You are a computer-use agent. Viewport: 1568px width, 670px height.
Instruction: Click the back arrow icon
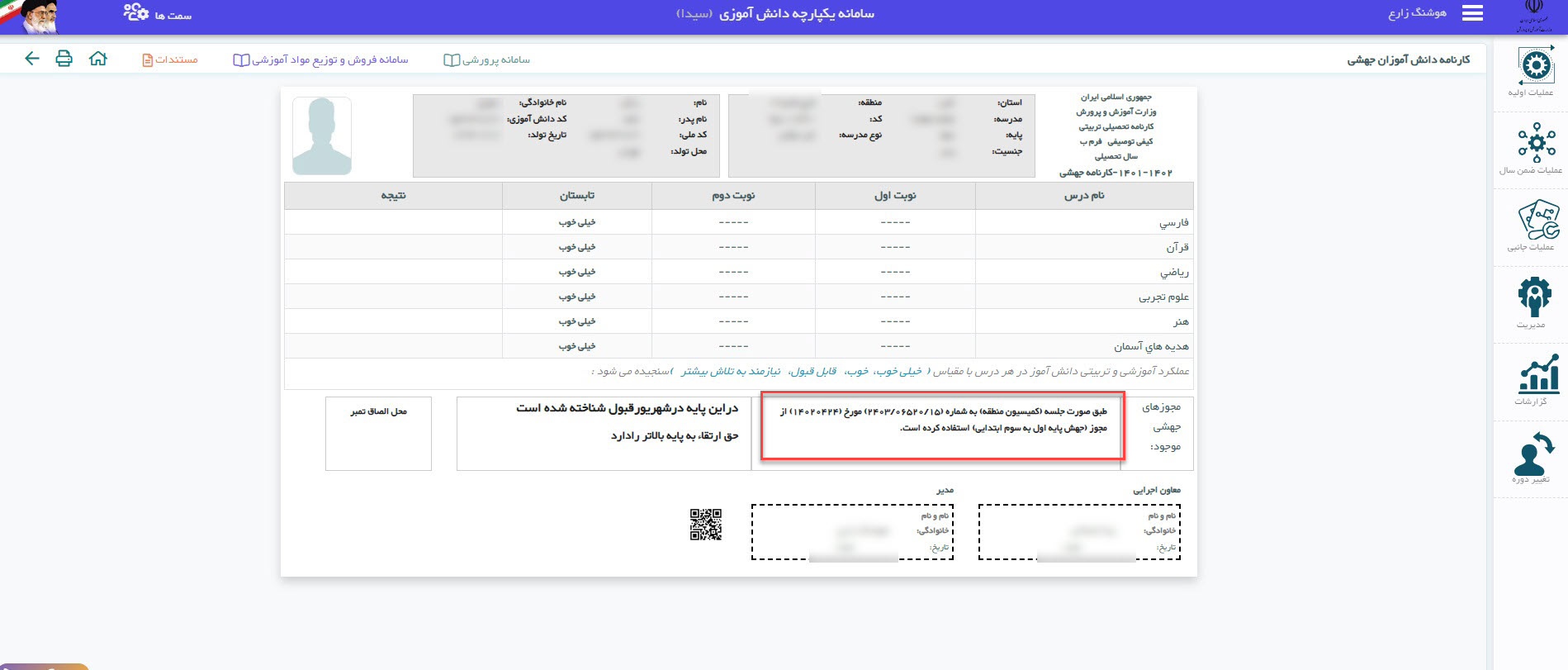point(32,59)
